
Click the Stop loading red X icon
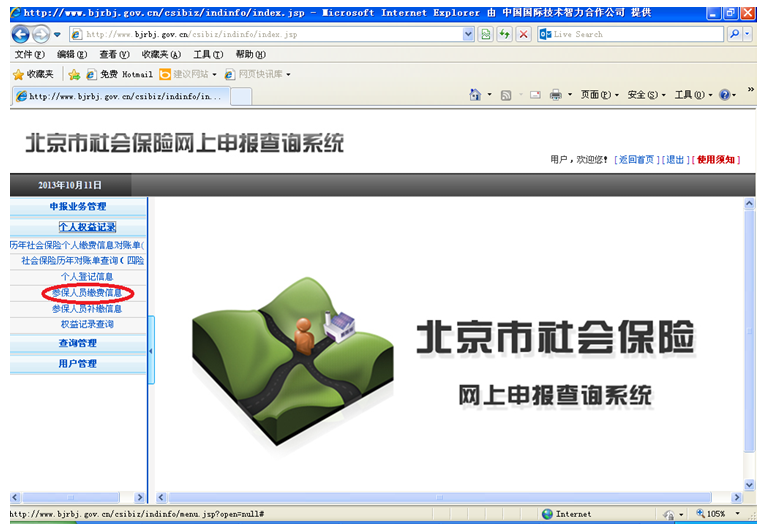[523, 34]
